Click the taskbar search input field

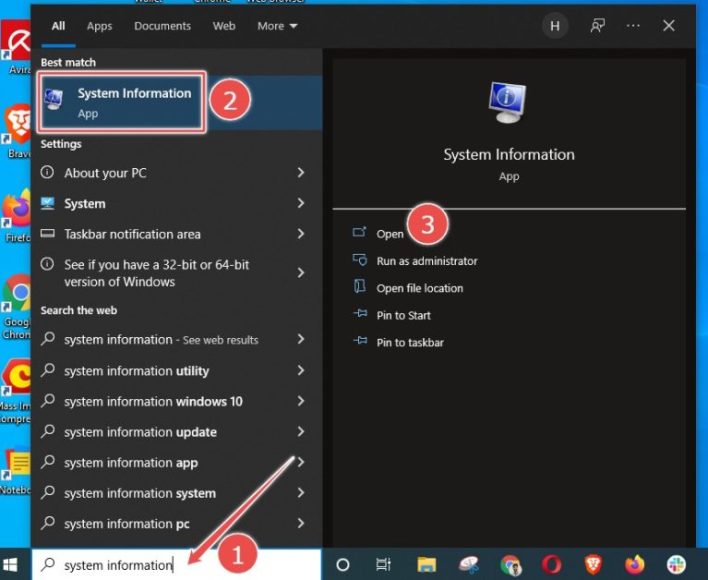coord(177,565)
